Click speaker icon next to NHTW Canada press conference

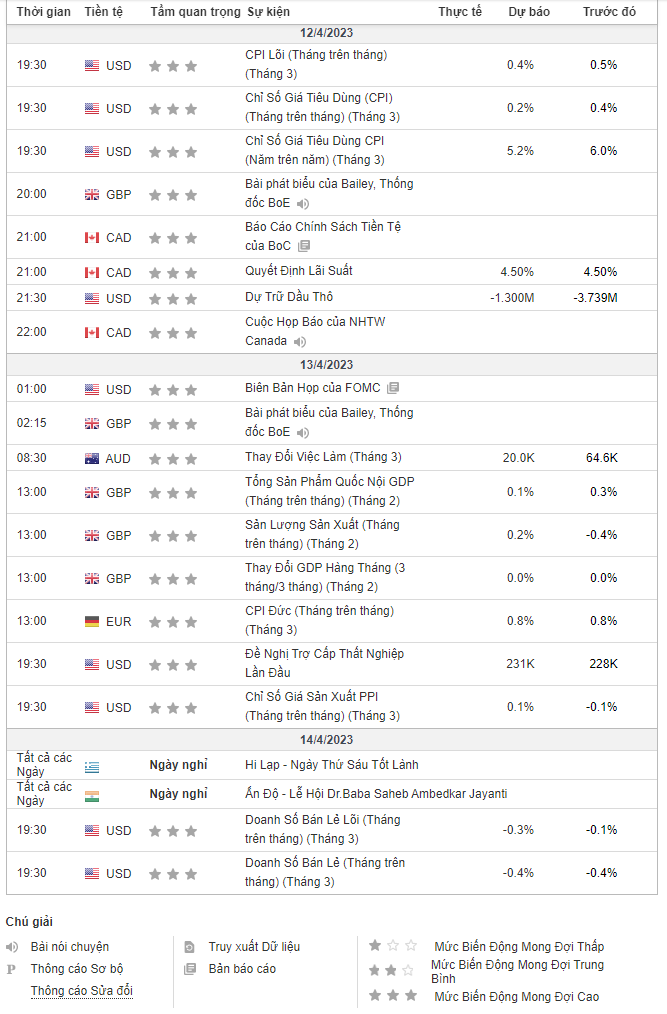[300, 342]
